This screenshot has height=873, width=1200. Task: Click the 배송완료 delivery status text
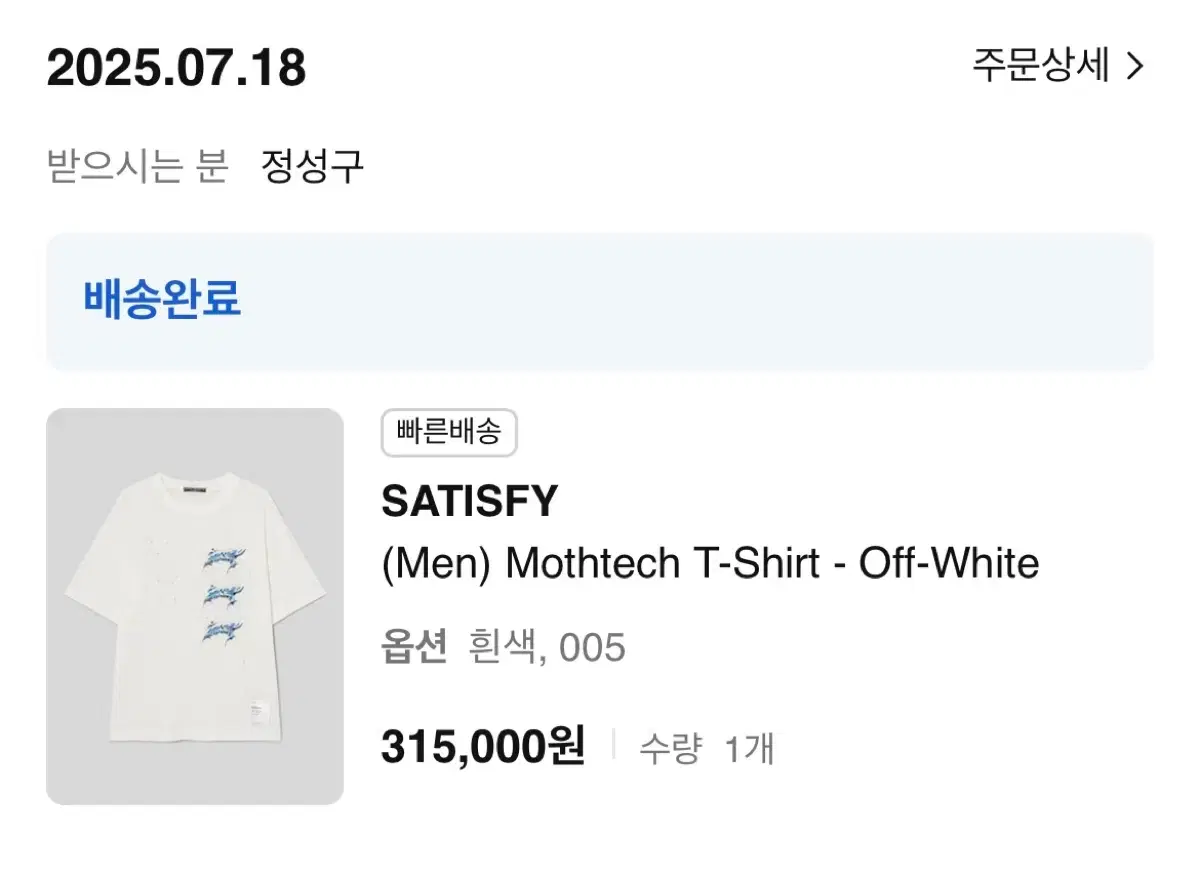pos(162,299)
